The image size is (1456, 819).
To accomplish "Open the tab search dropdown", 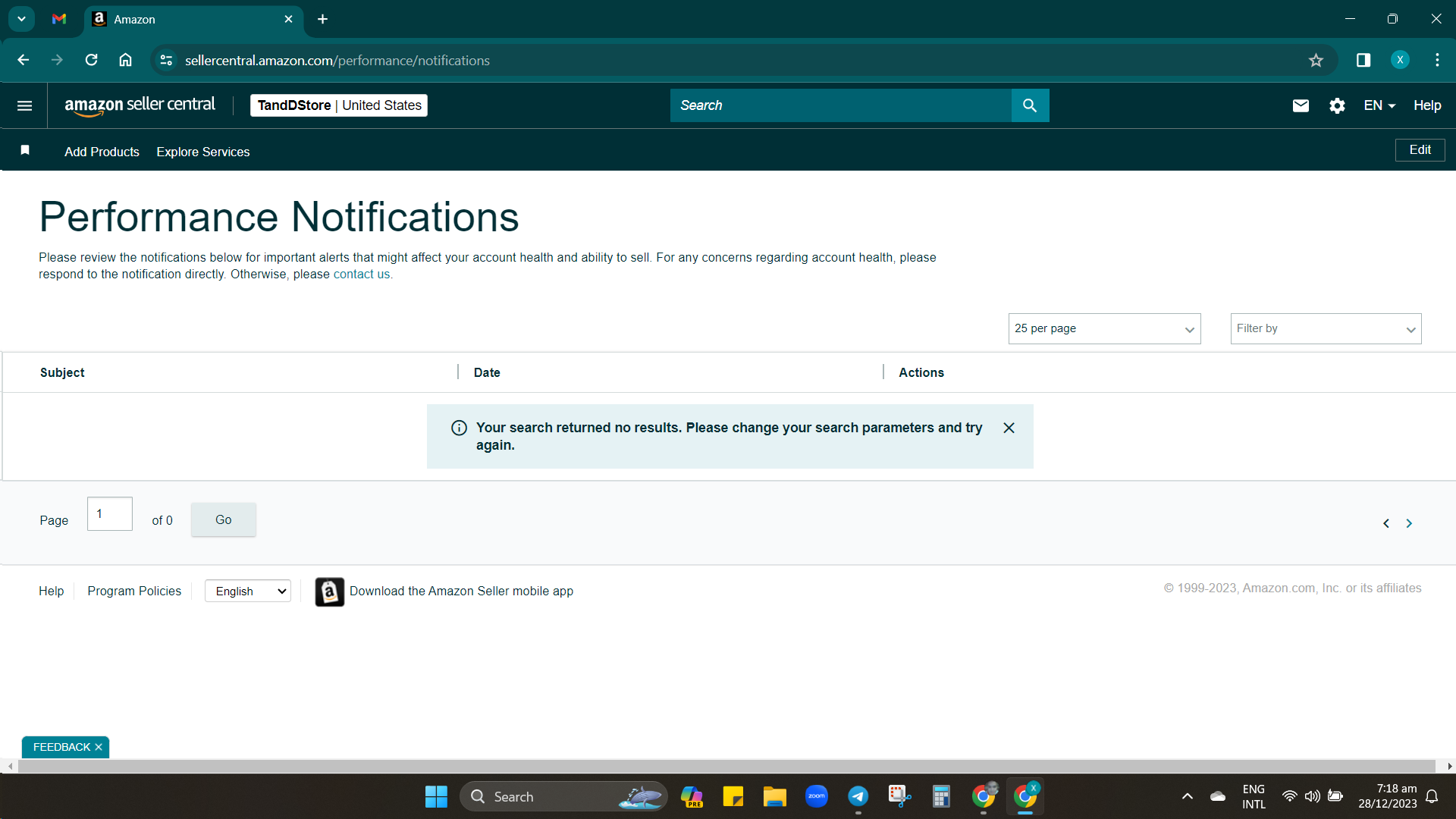I will [21, 19].
